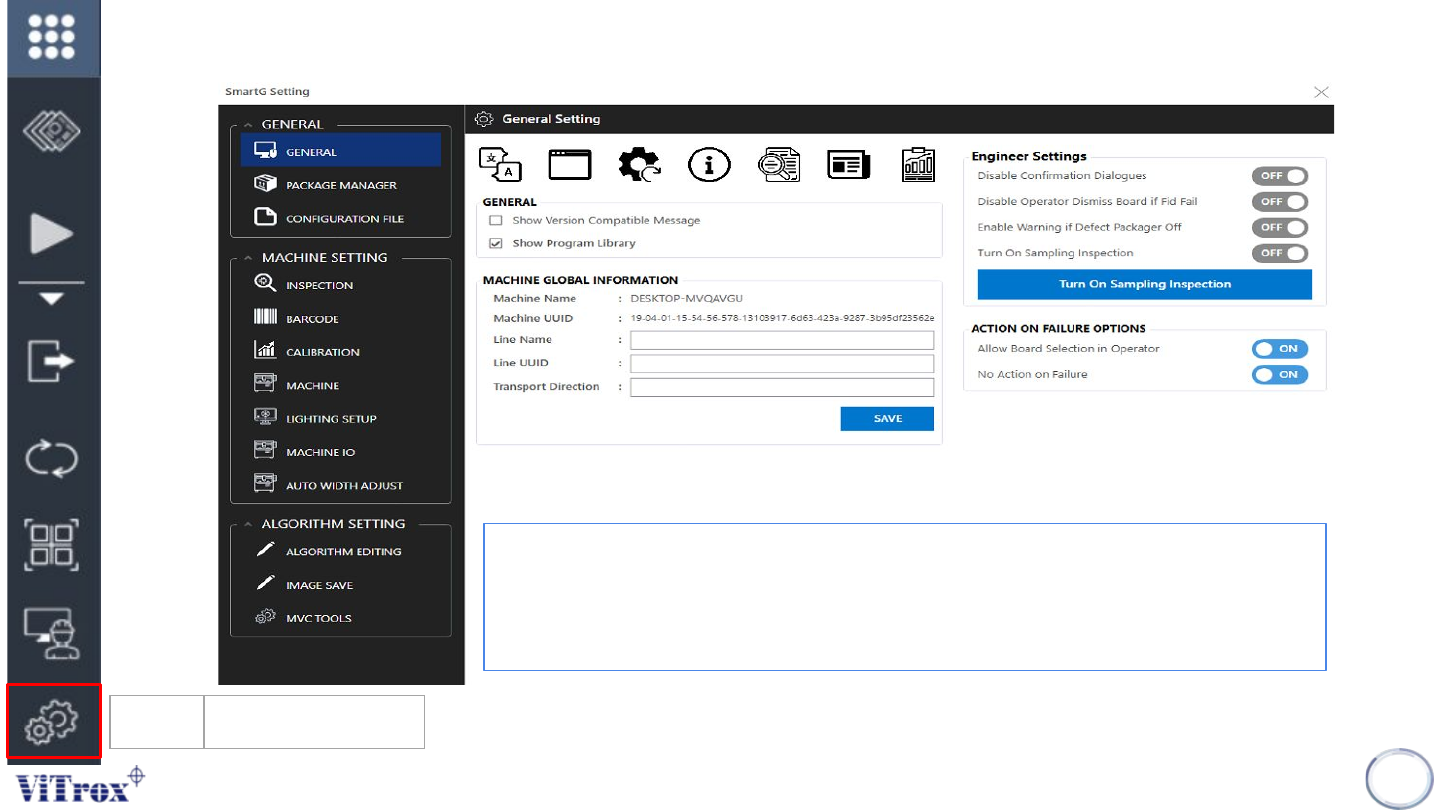Click the SAVE button
This screenshot has height=810, width=1440.
pos(887,419)
